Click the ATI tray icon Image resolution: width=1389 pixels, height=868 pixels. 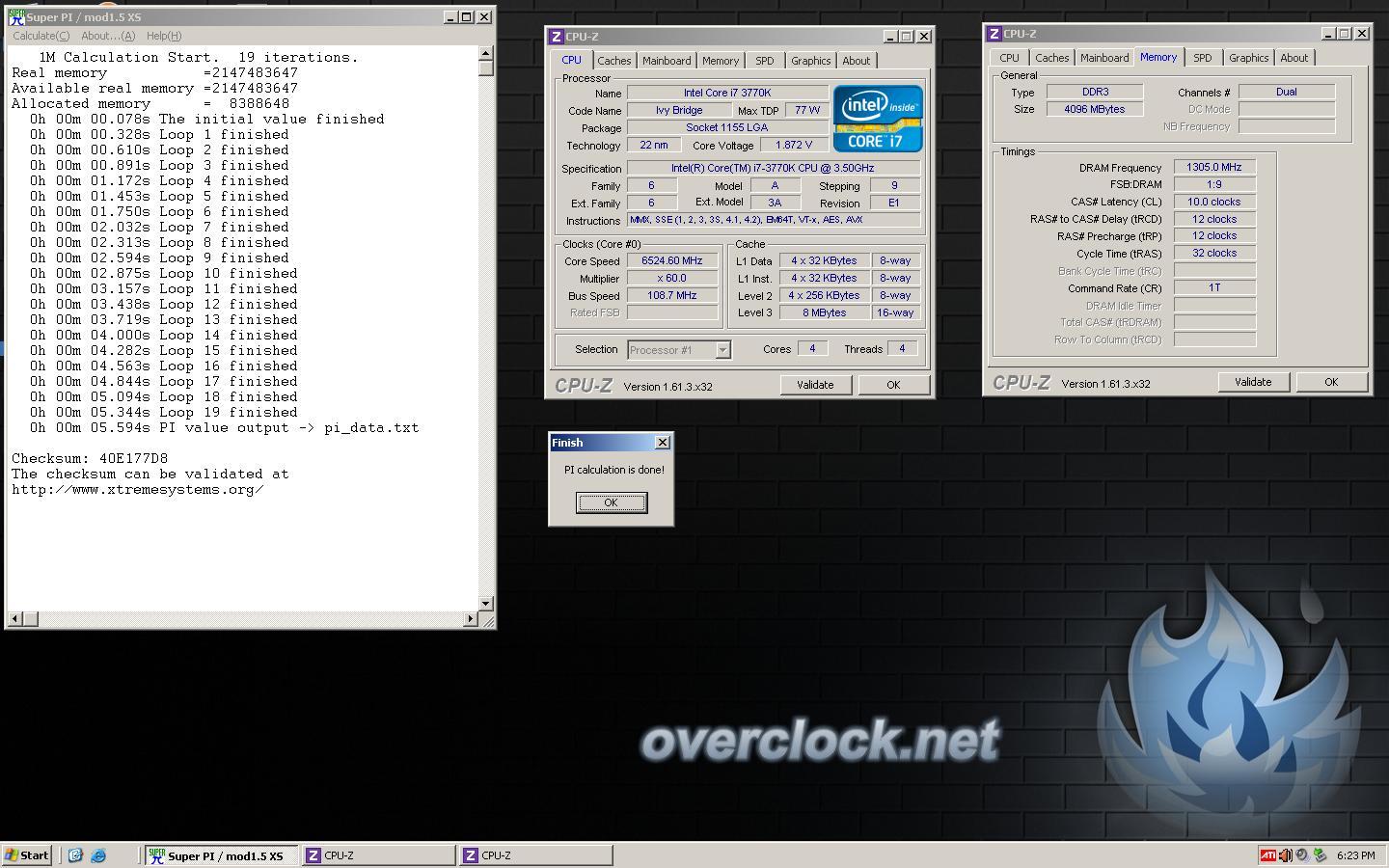pos(1267,855)
